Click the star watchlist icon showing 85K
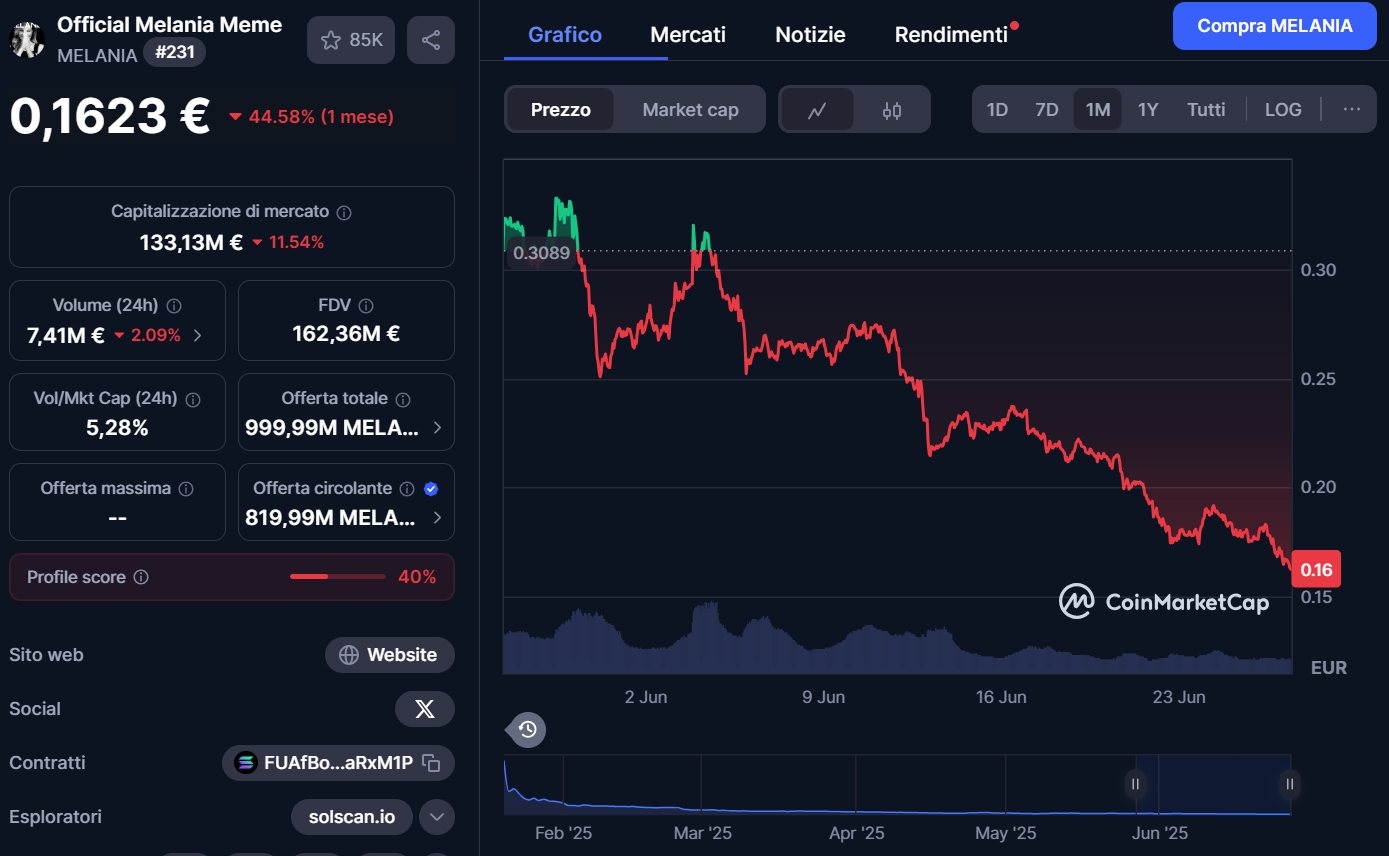The width and height of the screenshot is (1389, 856). tap(351, 40)
